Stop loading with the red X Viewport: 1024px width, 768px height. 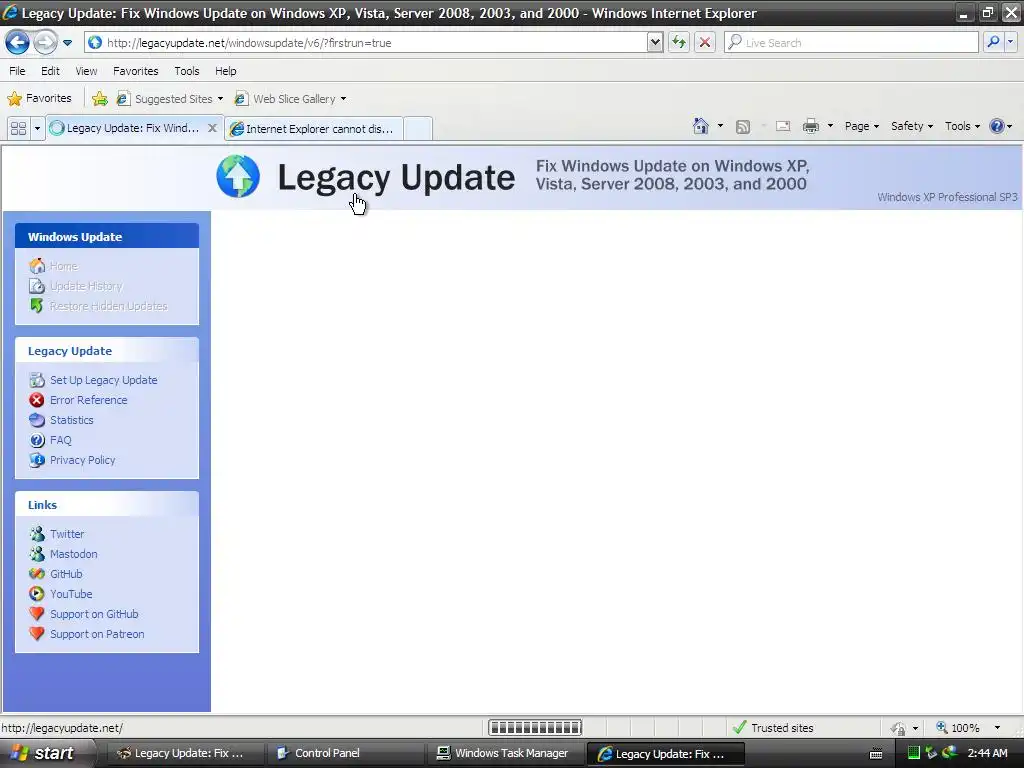click(x=705, y=42)
